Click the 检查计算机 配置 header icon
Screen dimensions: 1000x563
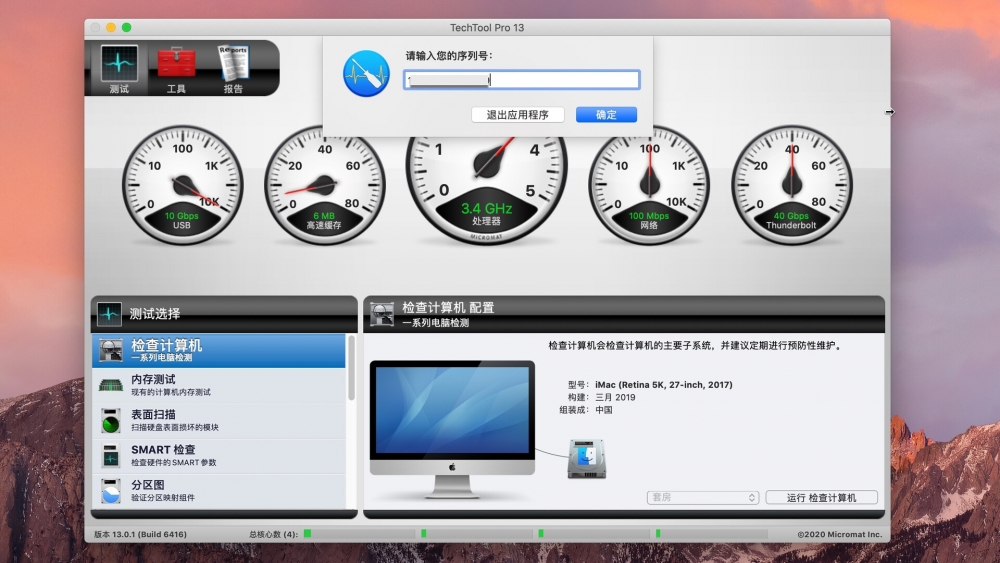(x=381, y=314)
